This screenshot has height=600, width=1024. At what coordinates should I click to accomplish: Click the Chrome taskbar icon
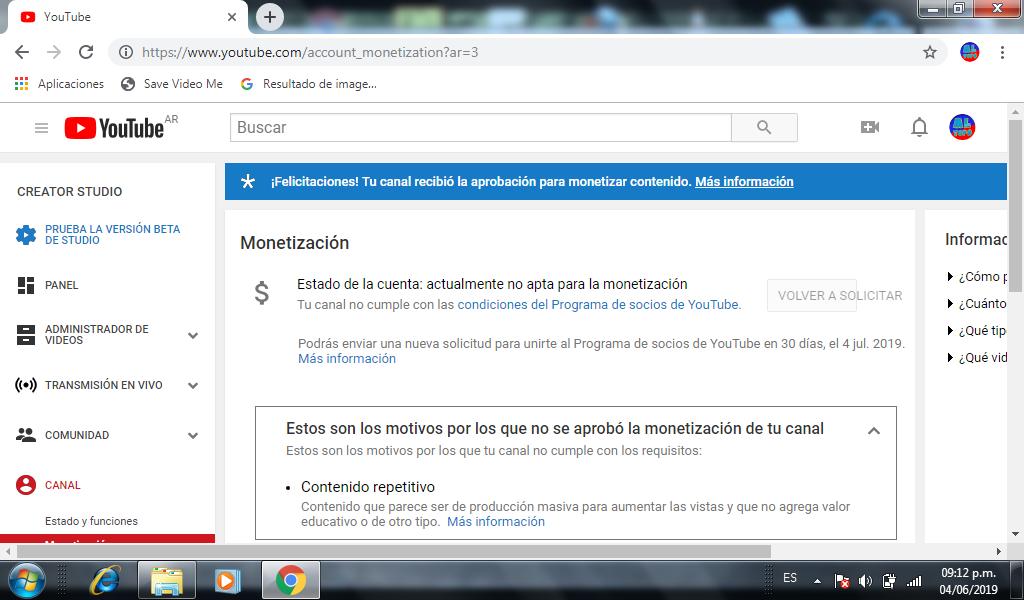click(x=291, y=580)
